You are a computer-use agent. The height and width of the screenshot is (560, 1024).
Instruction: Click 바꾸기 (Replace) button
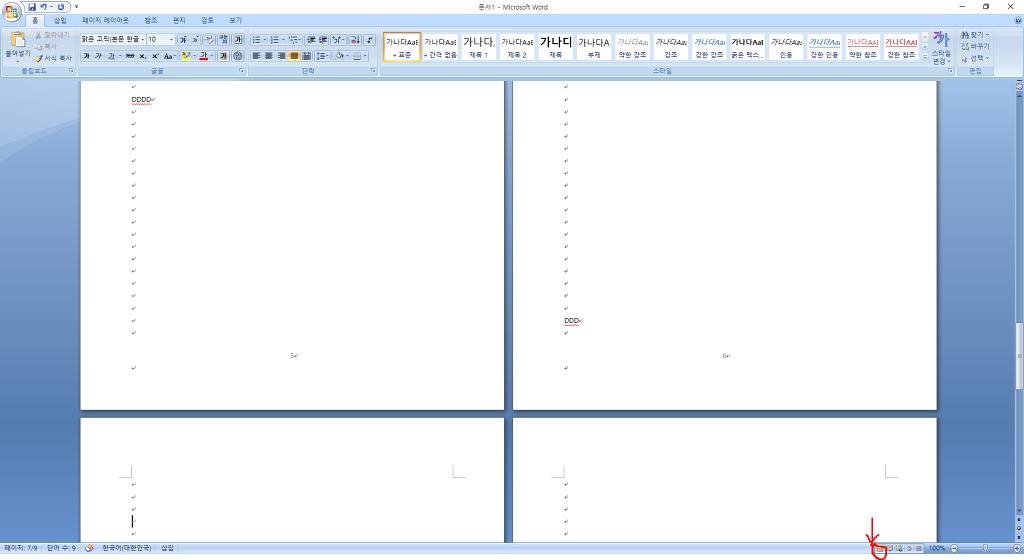click(x=976, y=46)
